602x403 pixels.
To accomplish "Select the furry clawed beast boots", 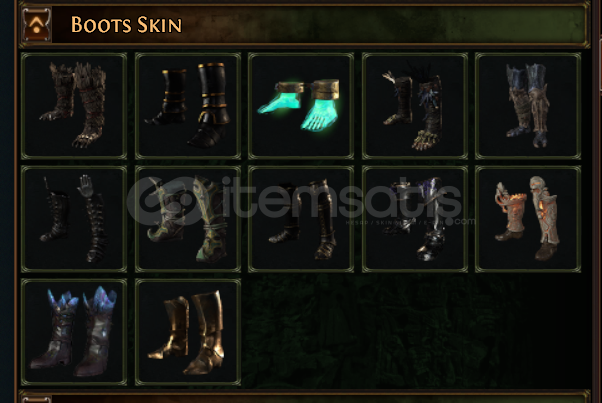I will (x=74, y=106).
